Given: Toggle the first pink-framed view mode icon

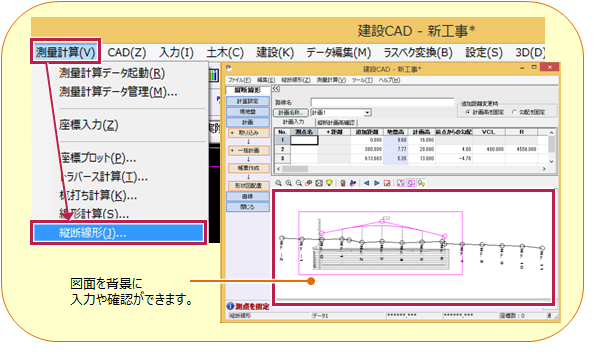Looking at the screenshot, I should tap(401, 183).
